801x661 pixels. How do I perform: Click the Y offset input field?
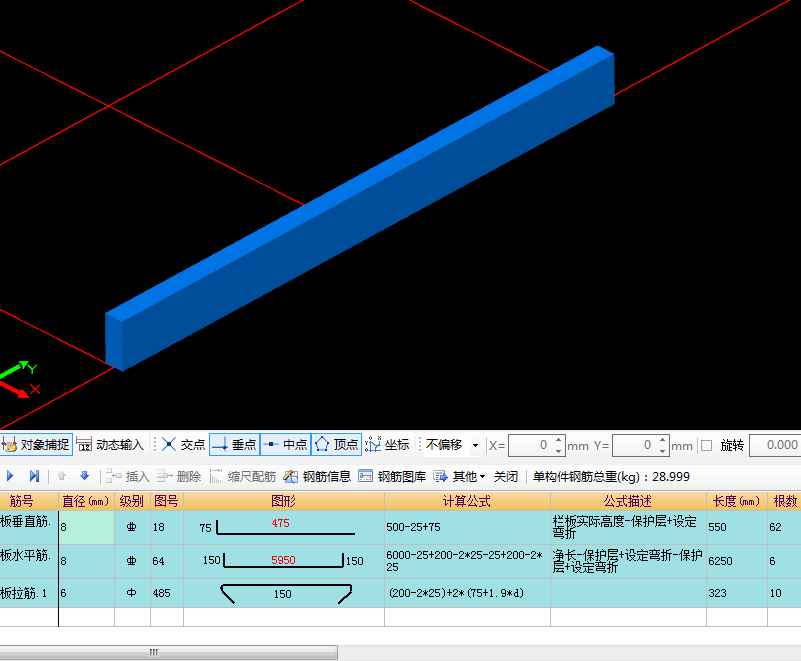635,445
